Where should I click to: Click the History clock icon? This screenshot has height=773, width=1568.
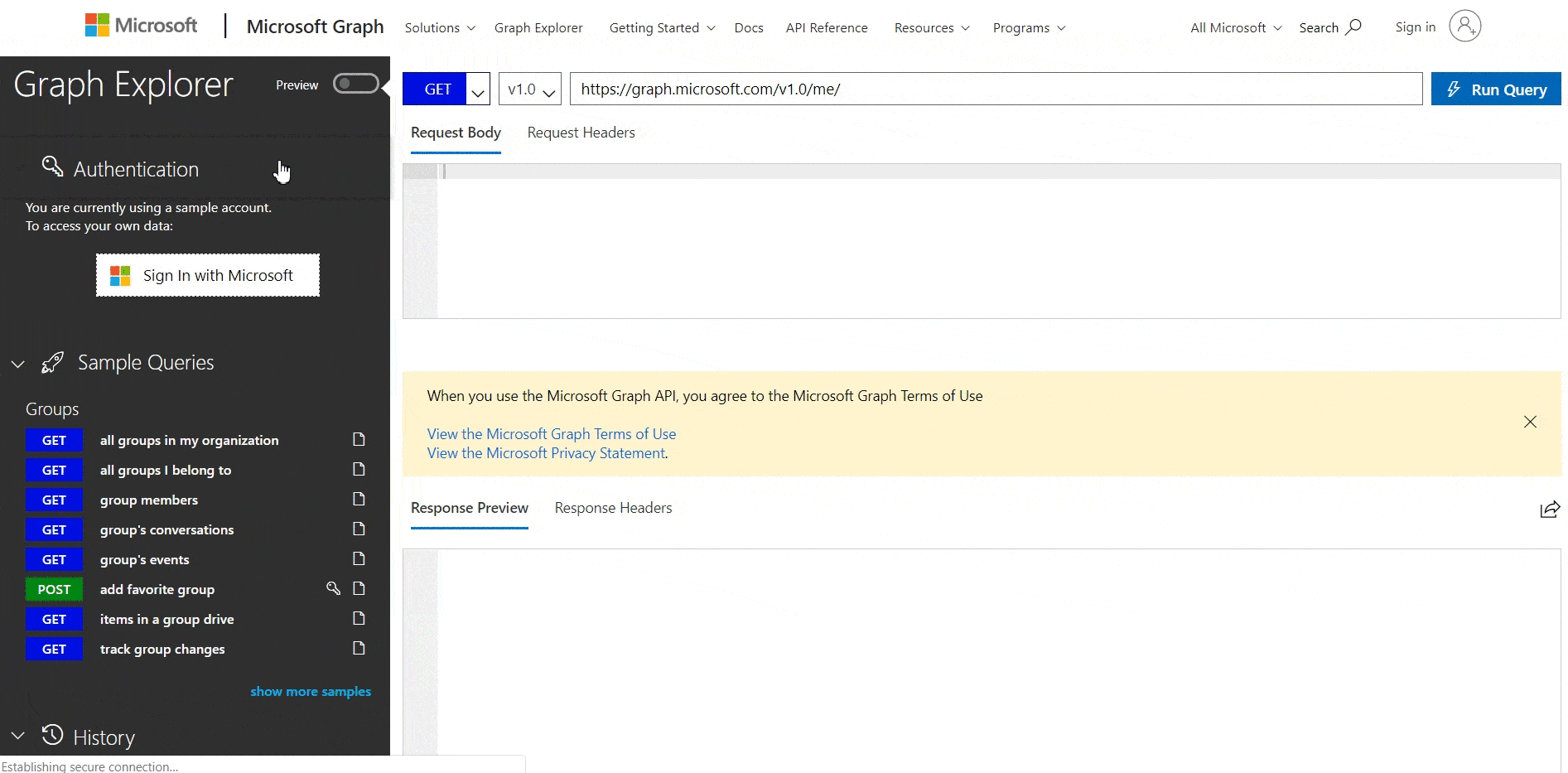click(52, 735)
